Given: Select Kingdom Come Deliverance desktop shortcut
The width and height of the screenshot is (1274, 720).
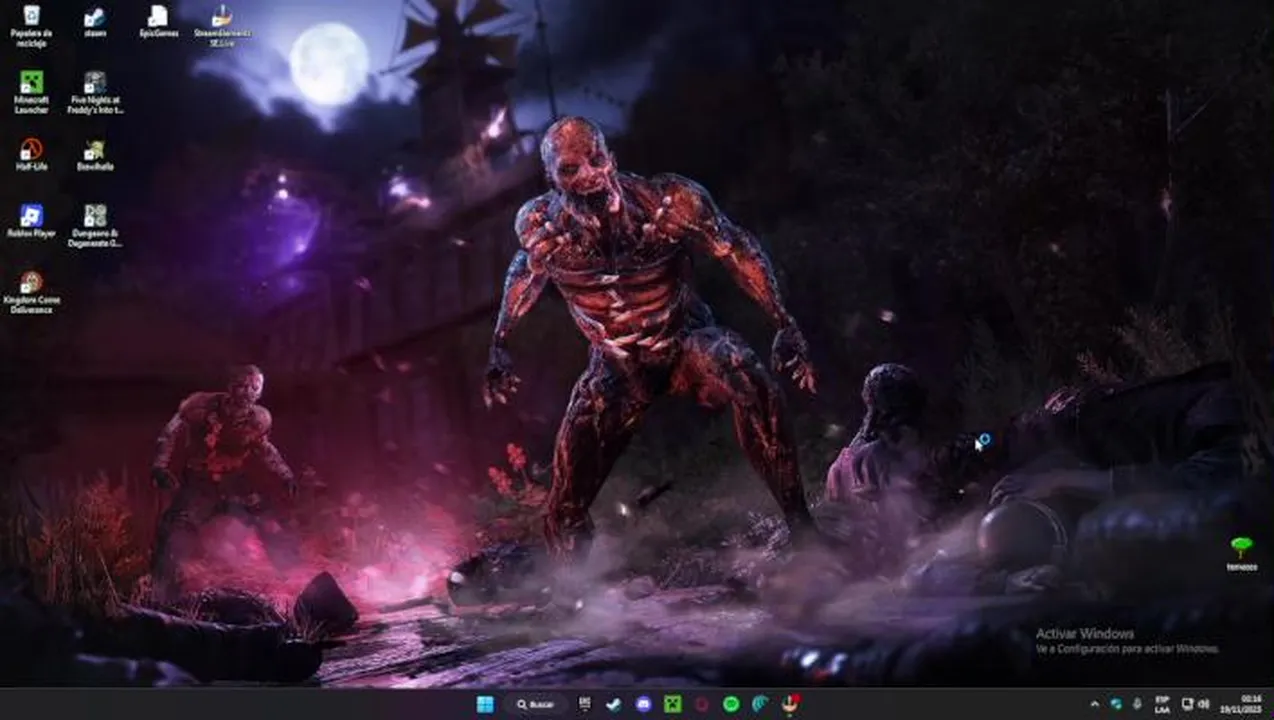Looking at the screenshot, I should click(x=31, y=292).
